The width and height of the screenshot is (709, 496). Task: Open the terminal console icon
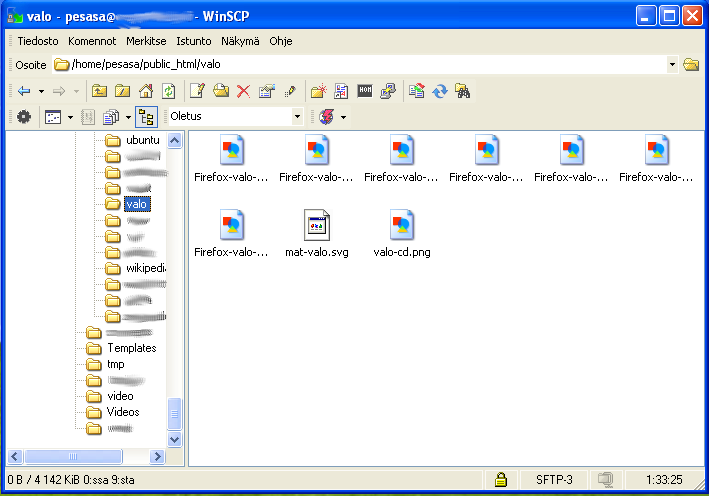(364, 91)
